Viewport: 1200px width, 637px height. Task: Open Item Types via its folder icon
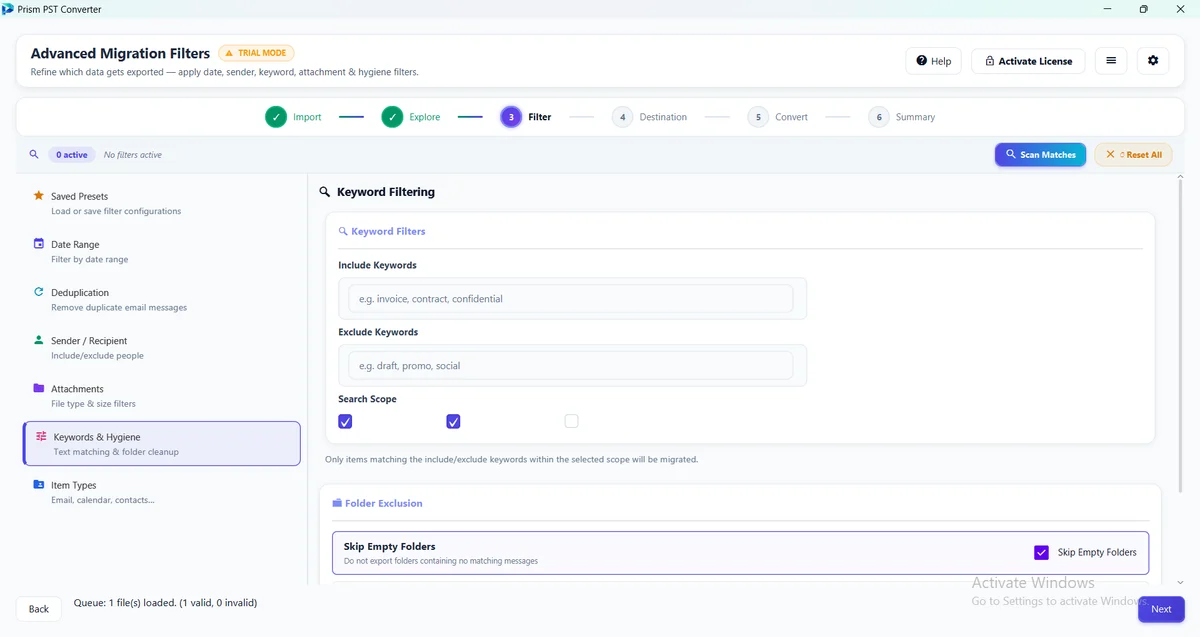tap(38, 484)
